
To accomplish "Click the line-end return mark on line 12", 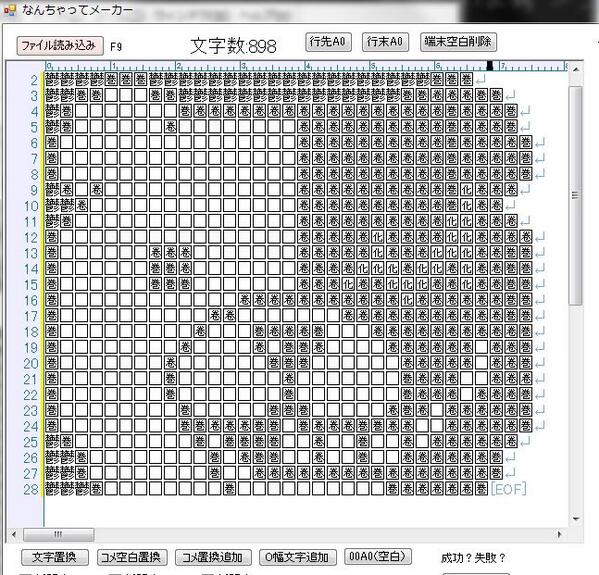I will coord(540,237).
